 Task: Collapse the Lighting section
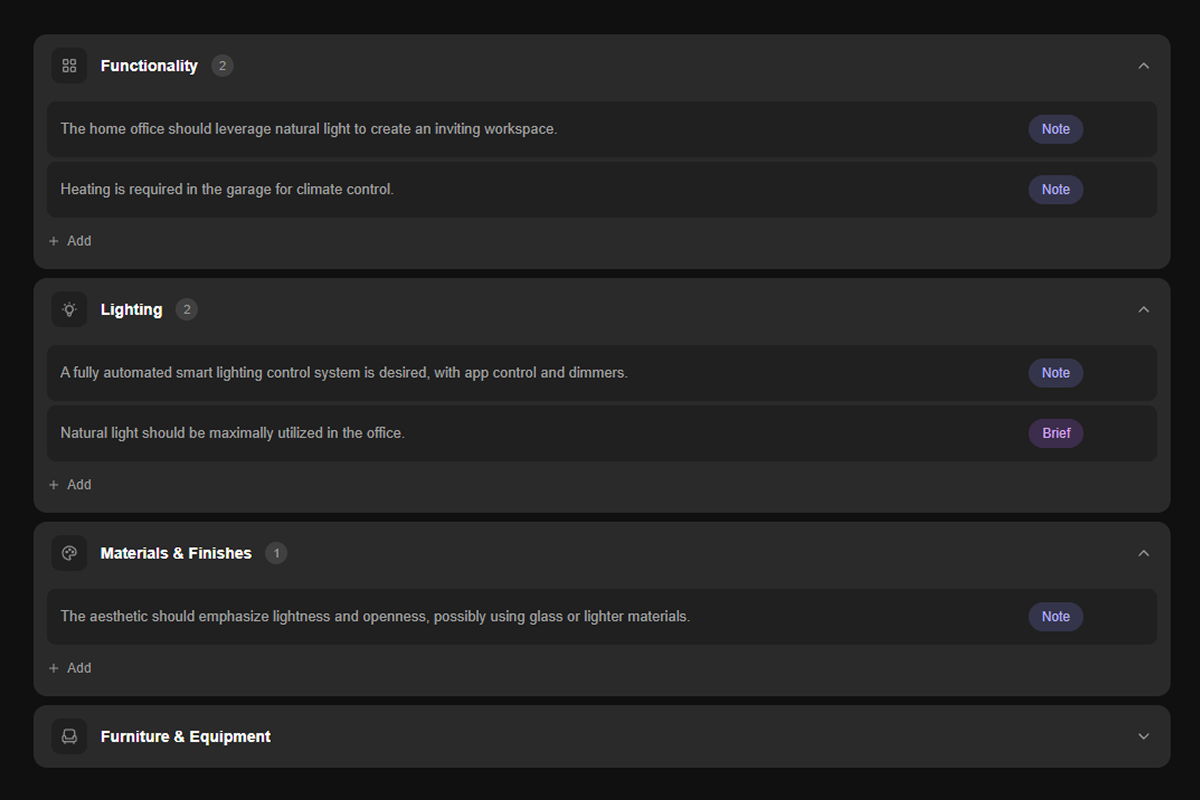point(1144,310)
